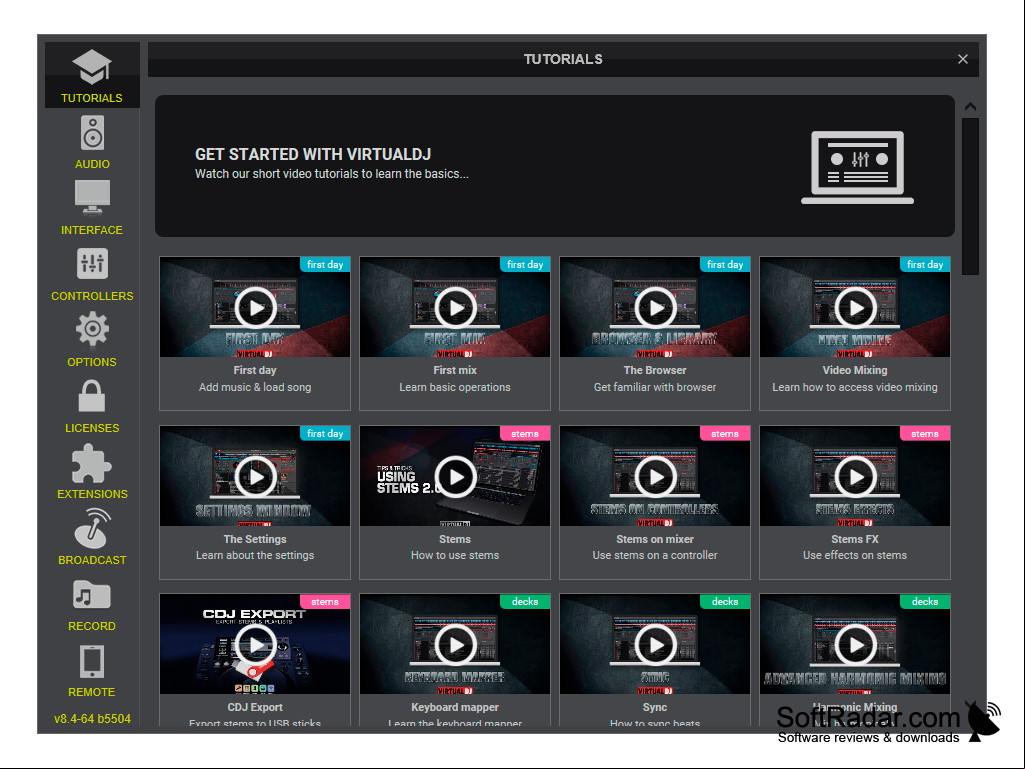The width and height of the screenshot is (1025, 769).
Task: Click the 'Get Started with VirtualDJ' heading
Action: (x=313, y=154)
